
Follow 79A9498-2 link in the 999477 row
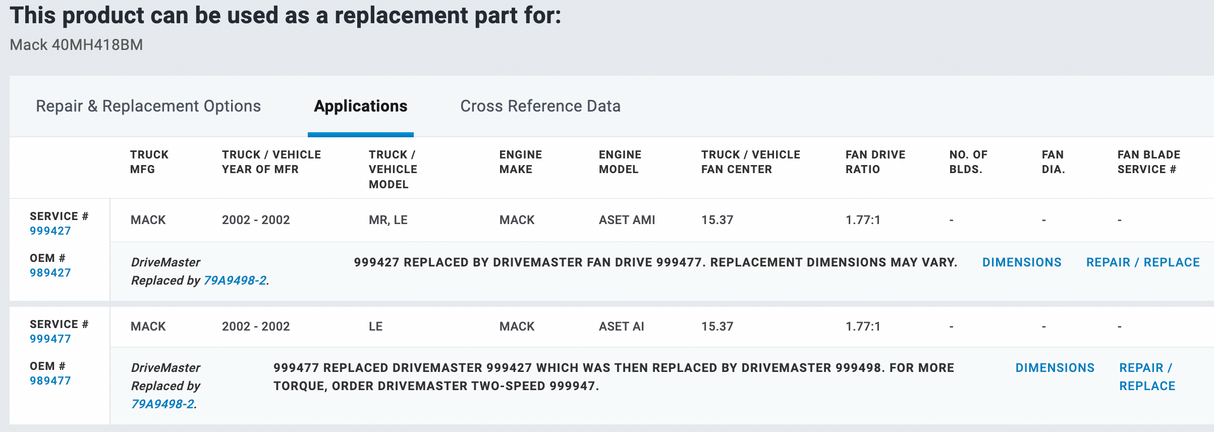pos(162,404)
